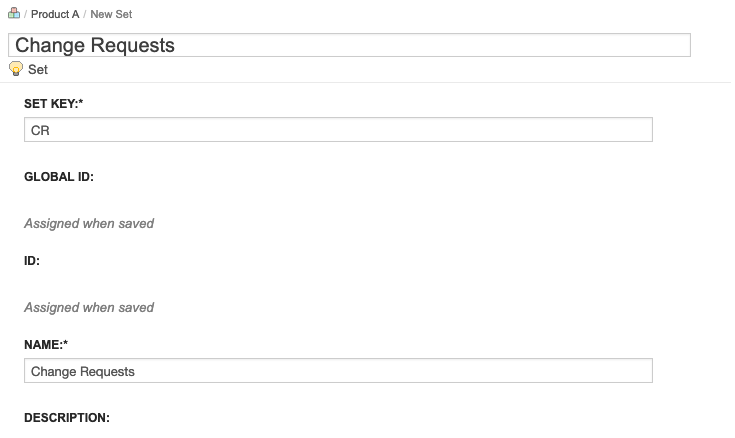Focus the Set Key input containing CR
The image size is (735, 438).
[338, 130]
